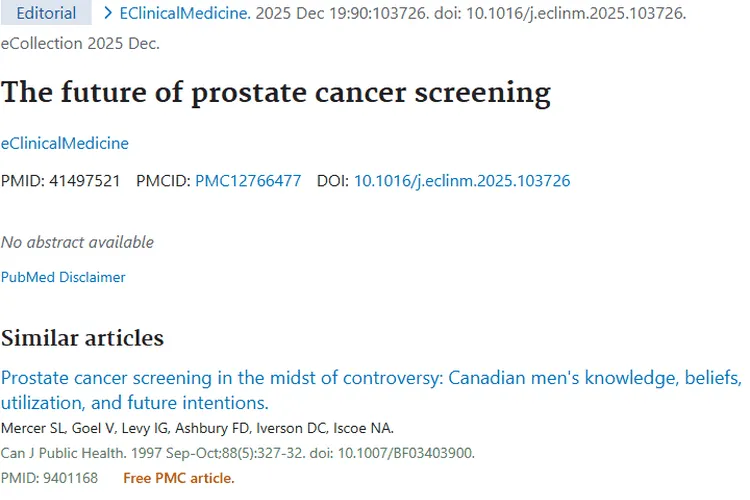The image size is (750, 500).
Task: Click the chevron before the EClinicalMedicine journal name
Action: point(109,13)
